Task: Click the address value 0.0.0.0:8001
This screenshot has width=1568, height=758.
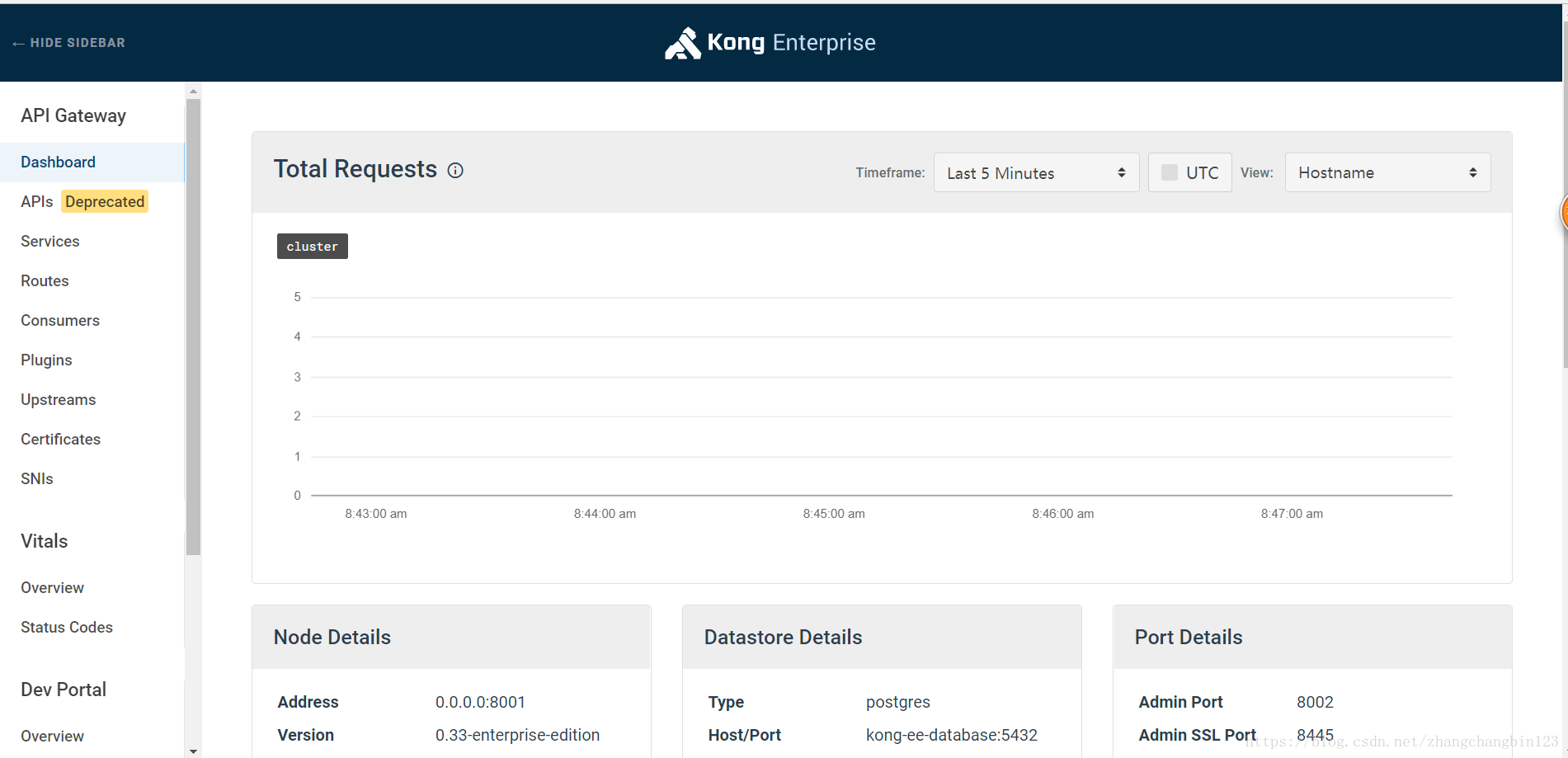Action: tap(481, 703)
